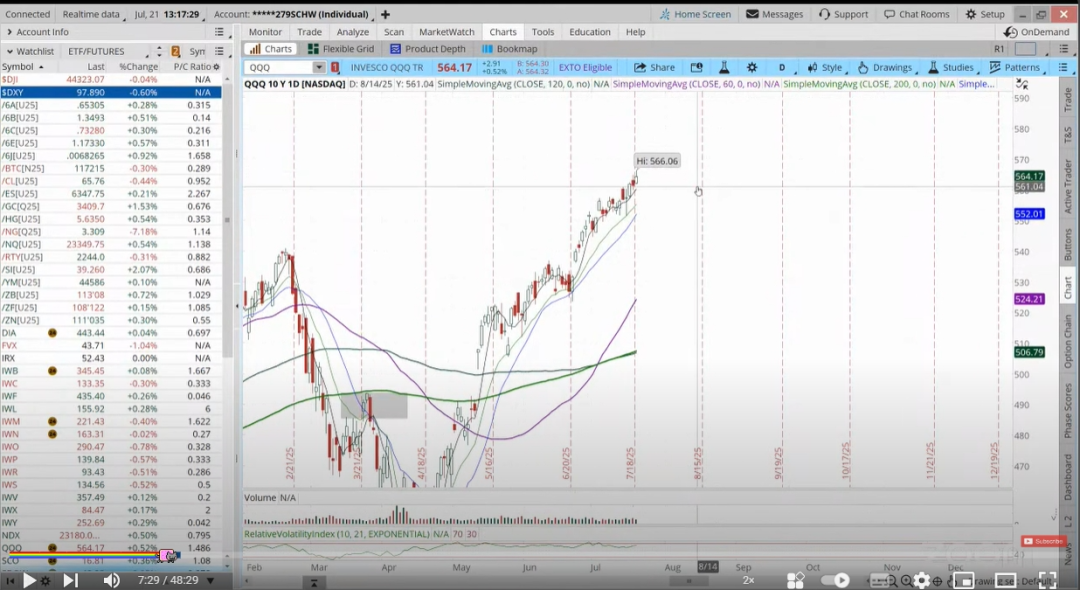Click the arrows icon below Patterns
The height and width of the screenshot is (590, 1080).
[x=1022, y=84]
